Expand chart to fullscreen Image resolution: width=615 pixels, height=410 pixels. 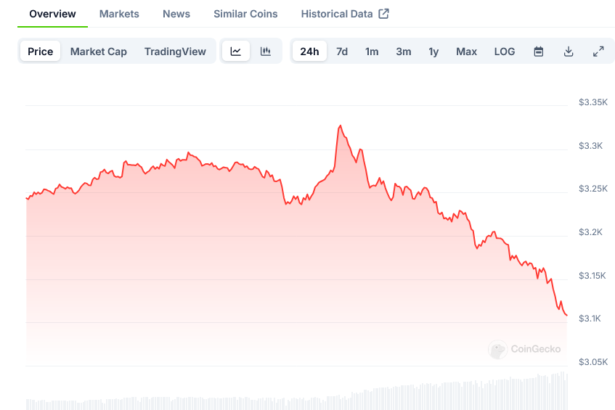pos(598,51)
